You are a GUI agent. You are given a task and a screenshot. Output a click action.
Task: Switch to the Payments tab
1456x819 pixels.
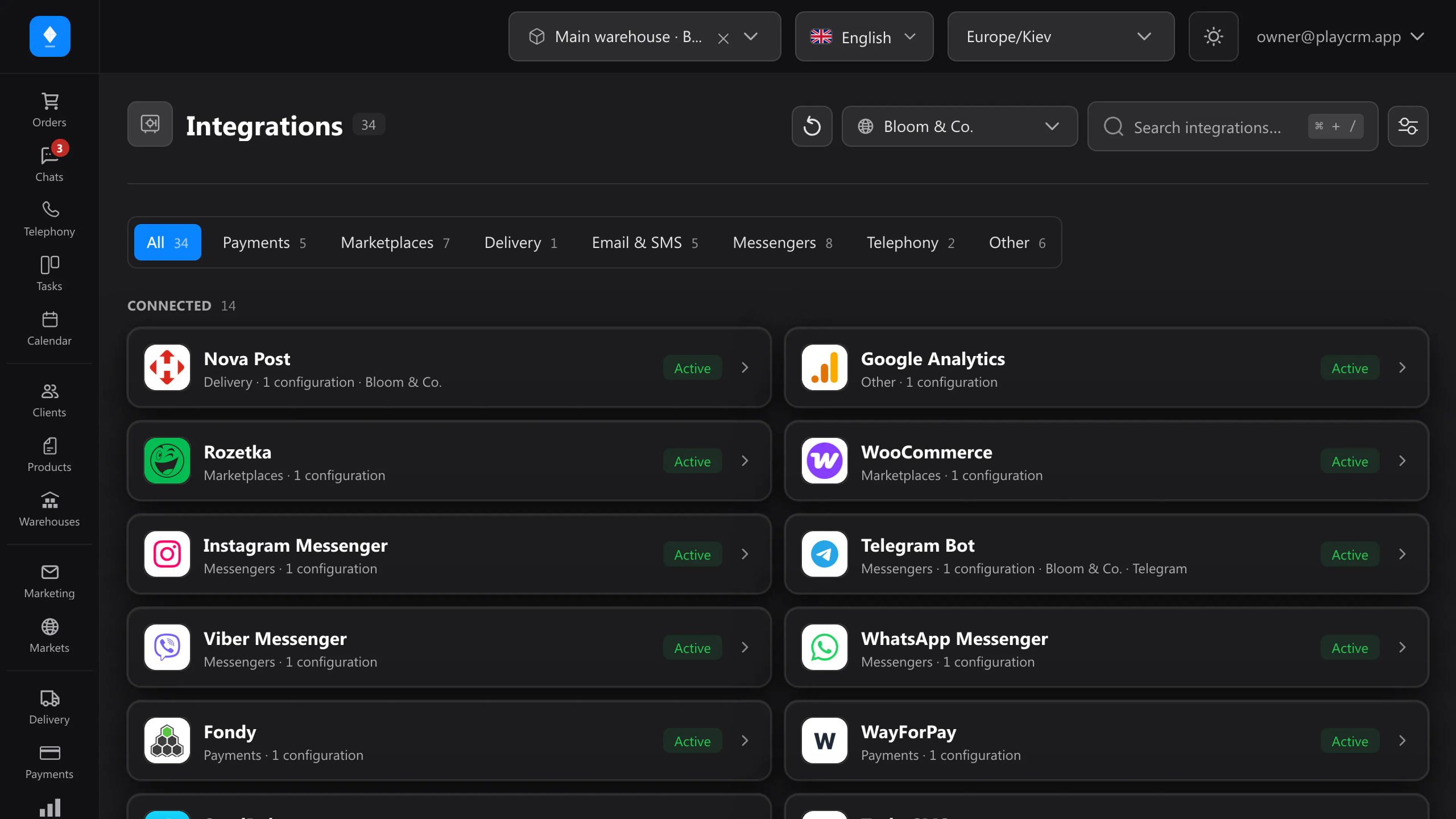coord(264,242)
